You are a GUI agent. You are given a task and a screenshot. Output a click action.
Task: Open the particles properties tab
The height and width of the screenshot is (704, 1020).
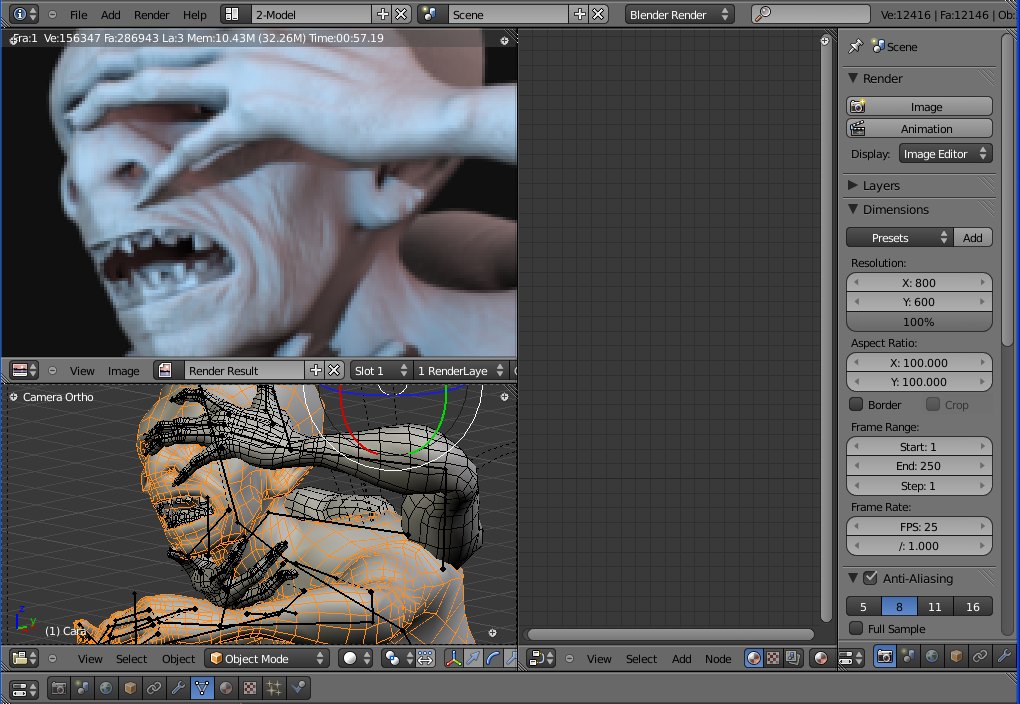[274, 688]
